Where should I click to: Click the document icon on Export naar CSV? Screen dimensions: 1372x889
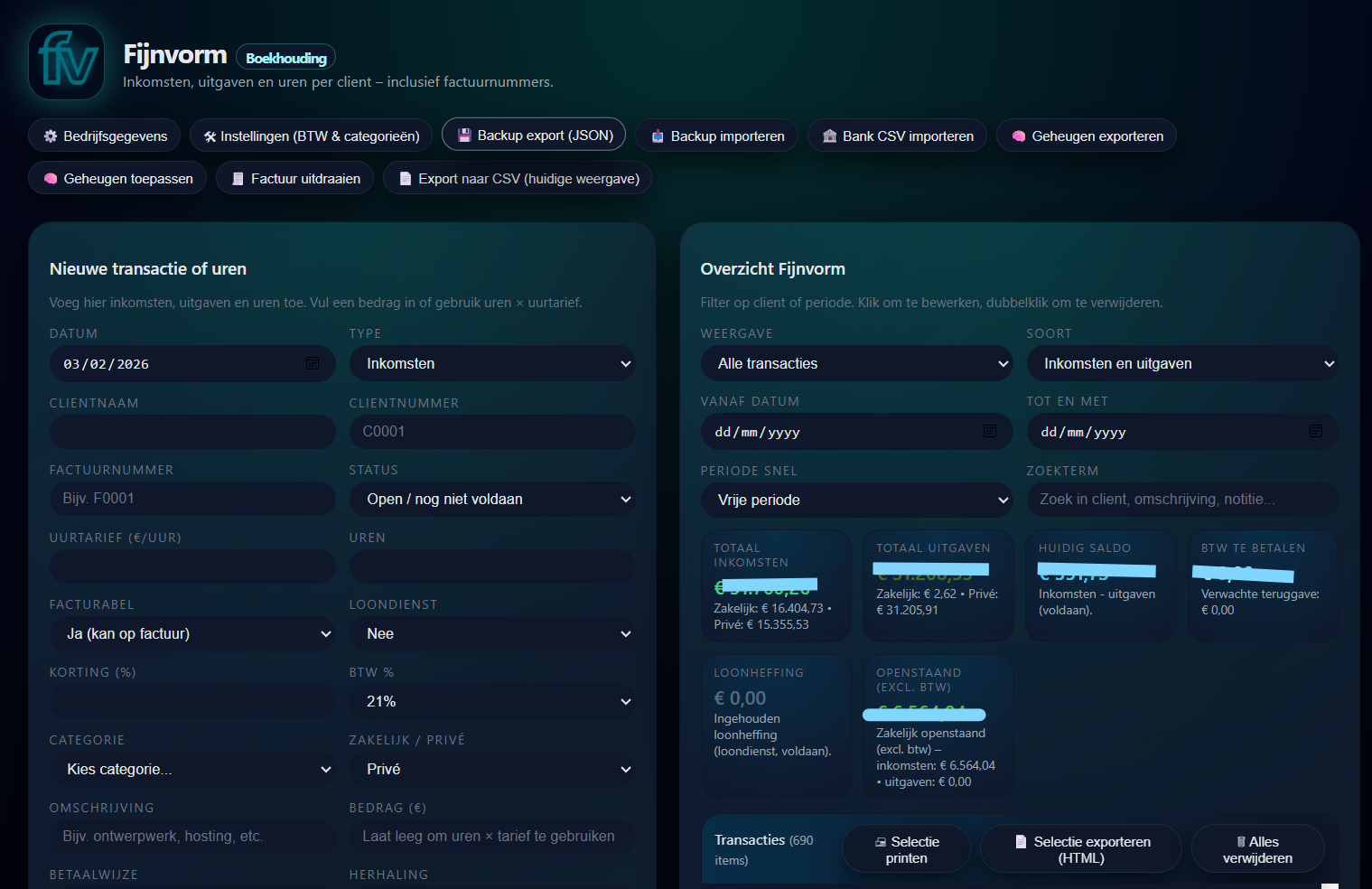pyautogui.click(x=406, y=179)
